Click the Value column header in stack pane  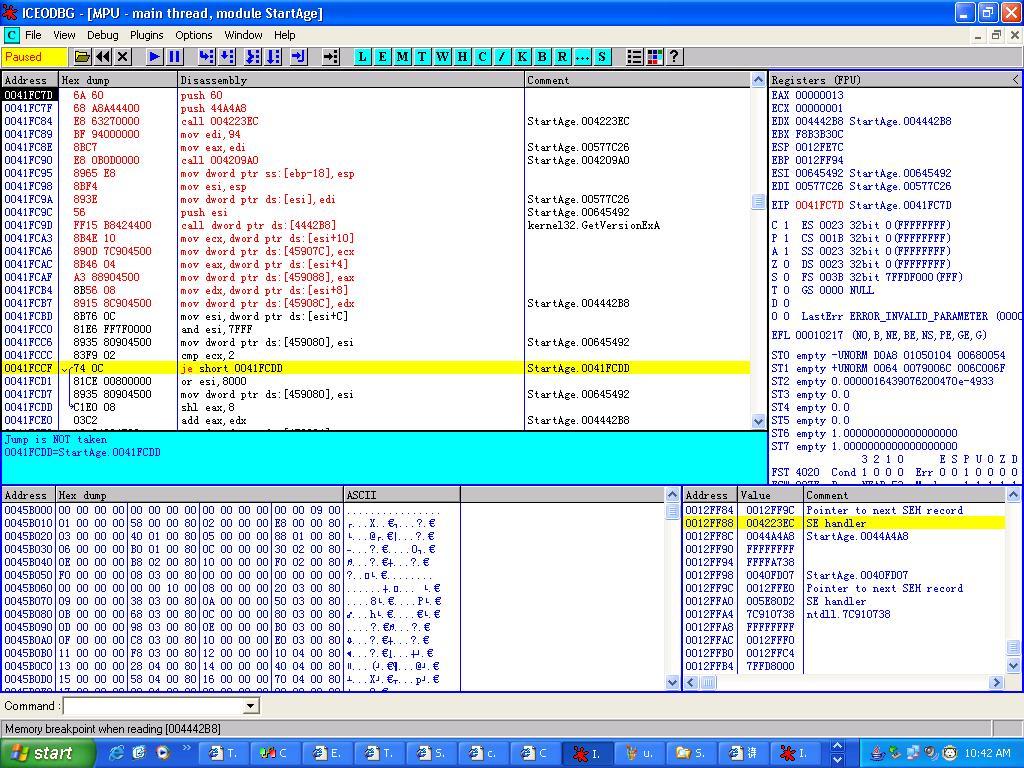coord(771,494)
